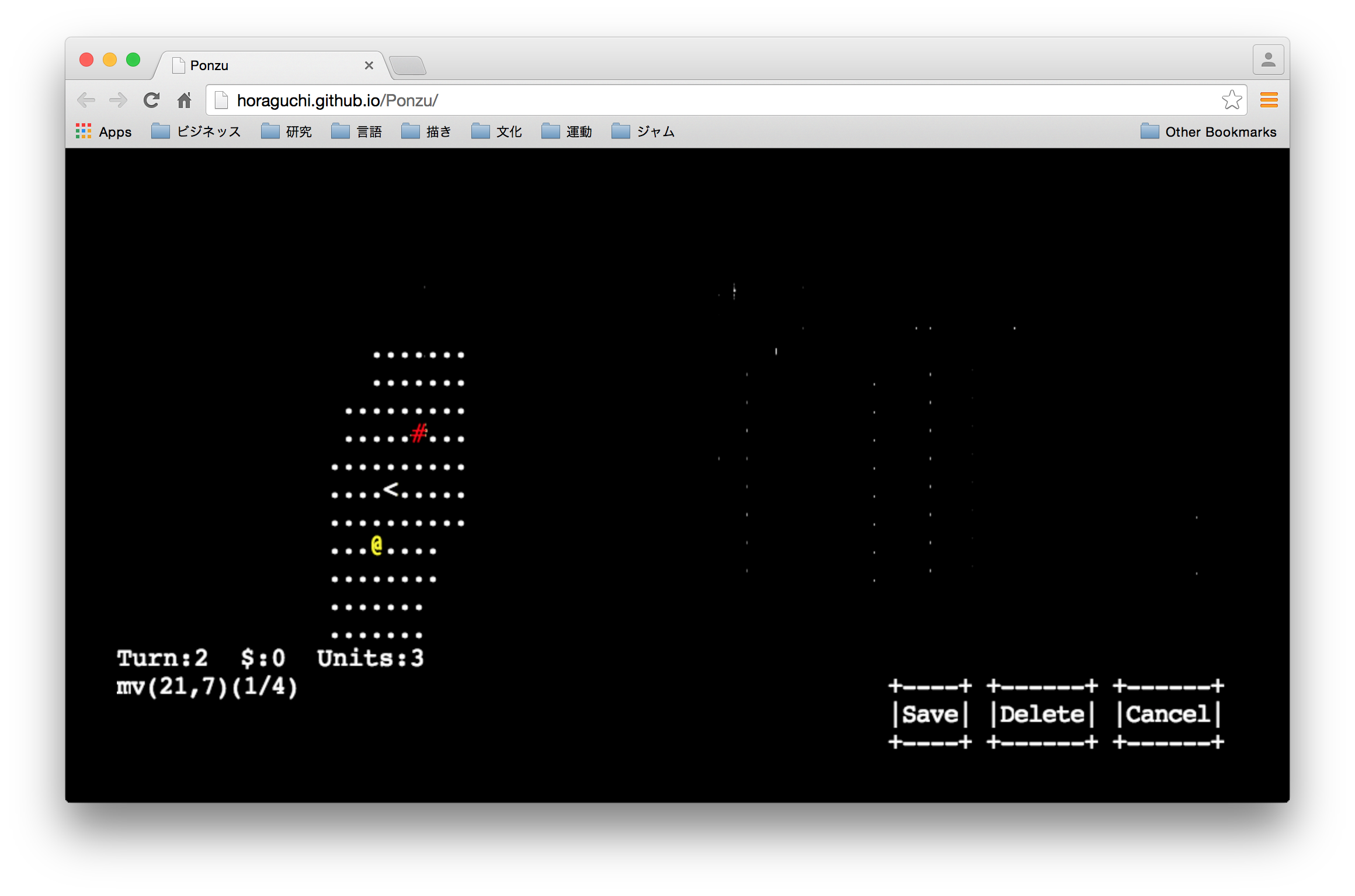
Task: Open the Other Bookmarks folder
Action: coord(1208,131)
